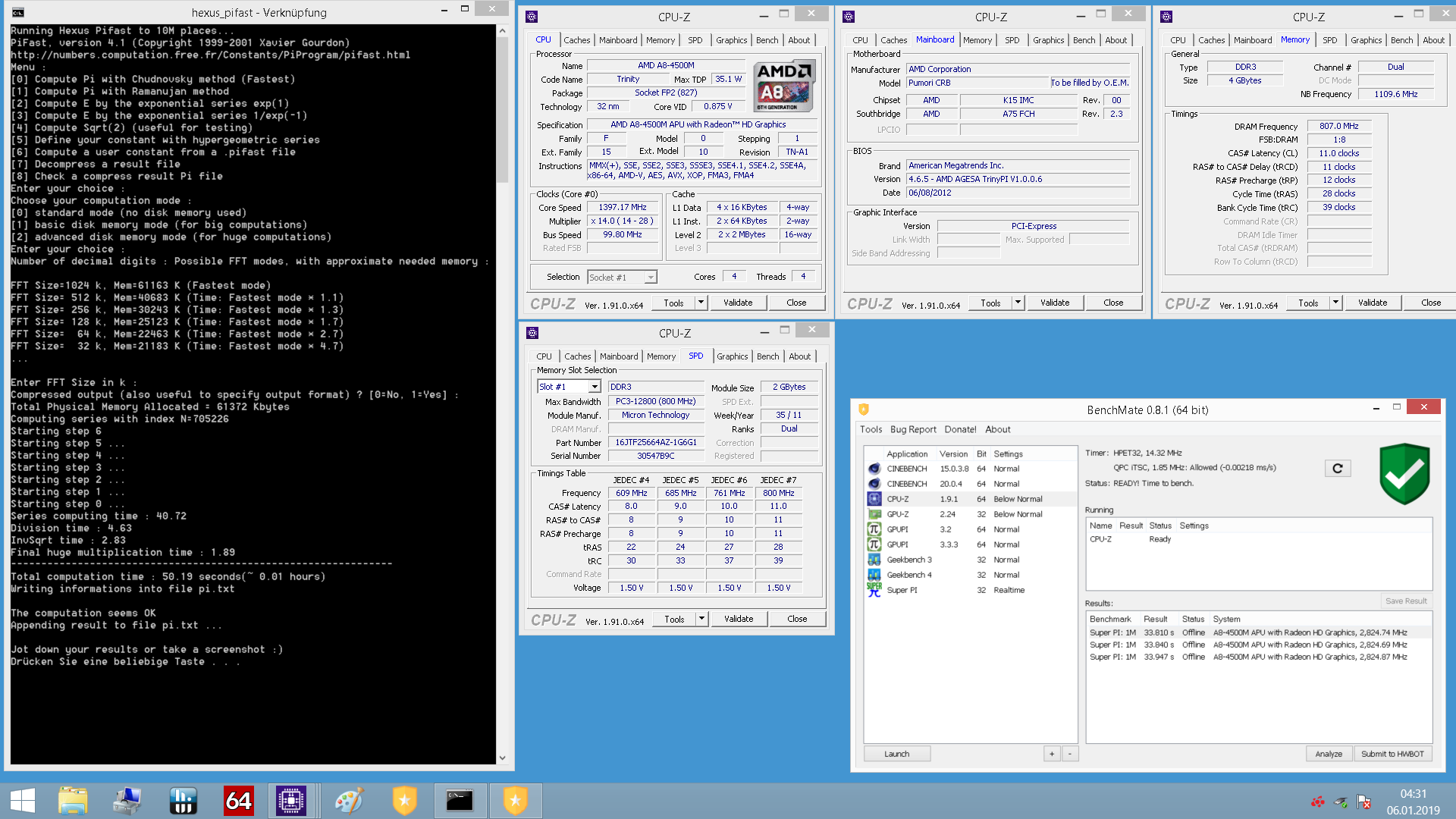
Task: Click Close in the SPD CPU-Z window
Action: click(797, 619)
